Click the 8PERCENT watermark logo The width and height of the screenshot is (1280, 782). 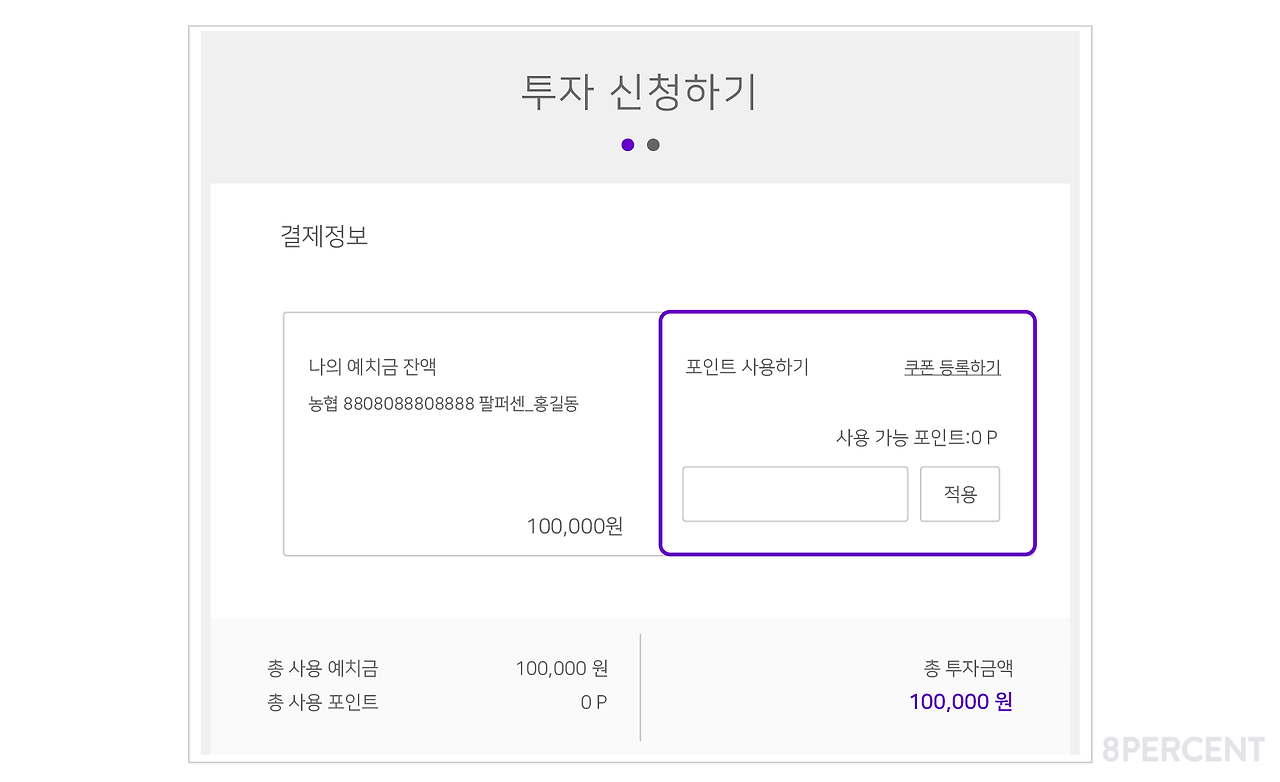pyautogui.click(x=1183, y=750)
